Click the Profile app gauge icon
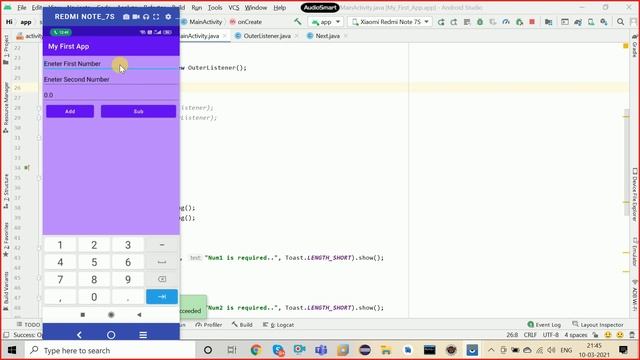The height and width of the screenshot is (360, 640). 506,22
